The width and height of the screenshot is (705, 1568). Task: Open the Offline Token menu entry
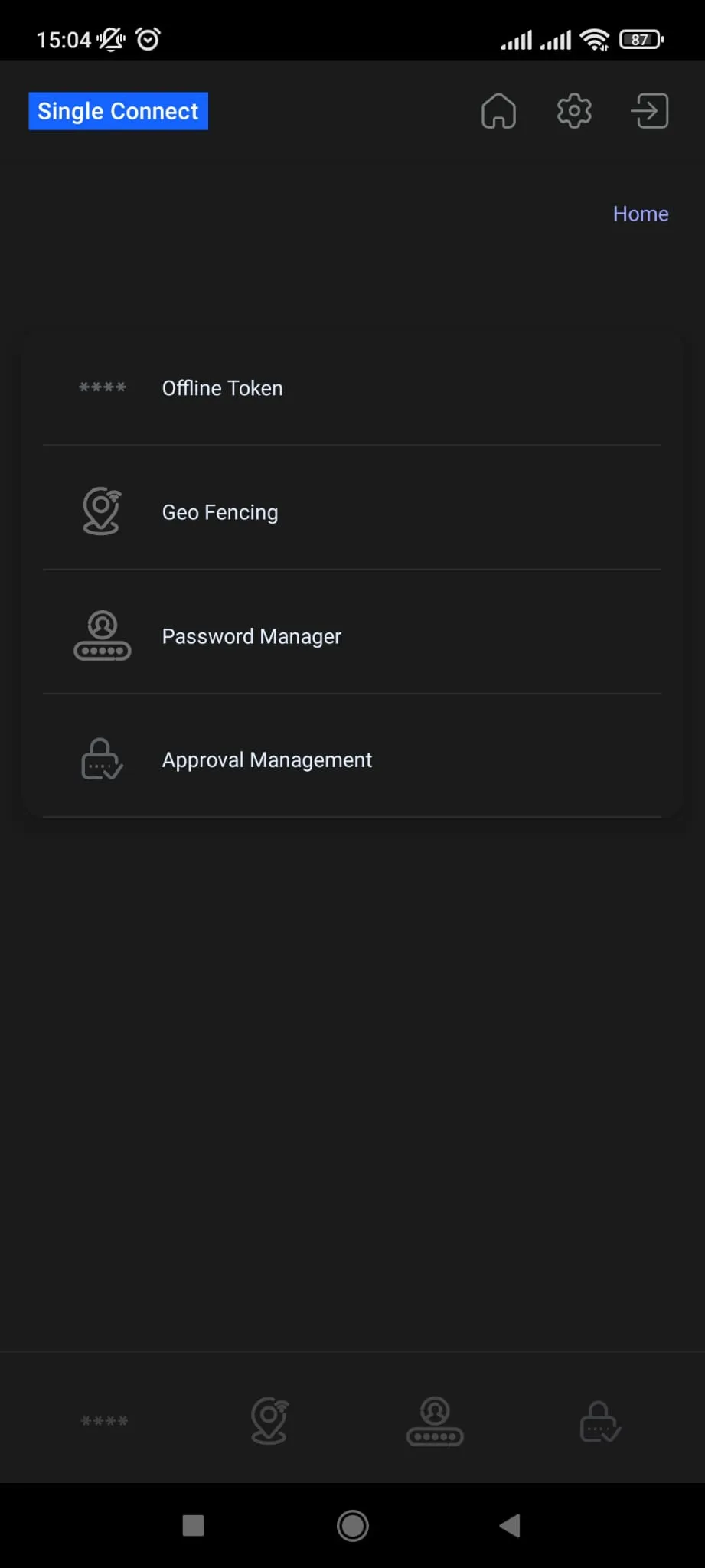[352, 387]
